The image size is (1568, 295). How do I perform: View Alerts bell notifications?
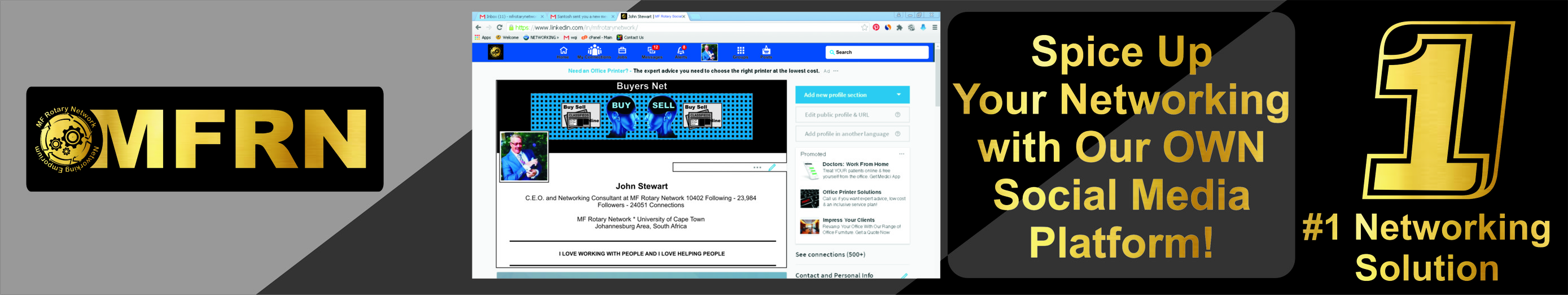681,52
